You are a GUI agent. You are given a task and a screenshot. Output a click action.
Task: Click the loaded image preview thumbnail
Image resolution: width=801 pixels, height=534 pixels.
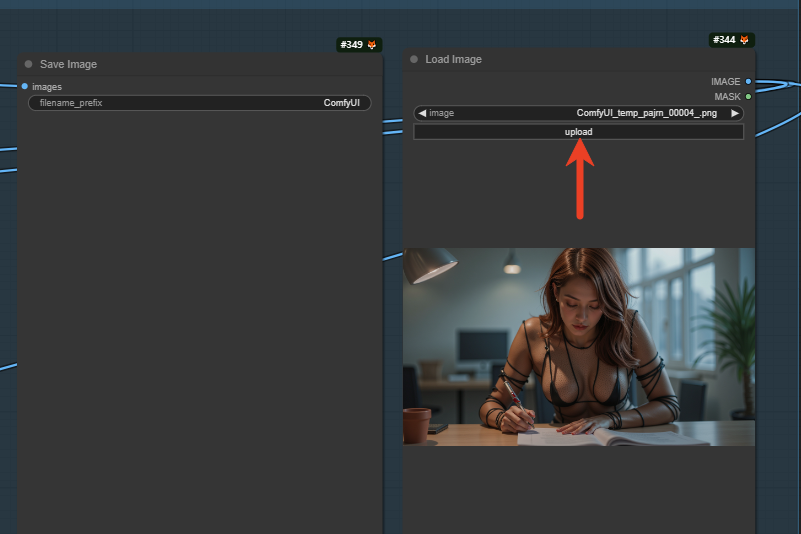(579, 347)
